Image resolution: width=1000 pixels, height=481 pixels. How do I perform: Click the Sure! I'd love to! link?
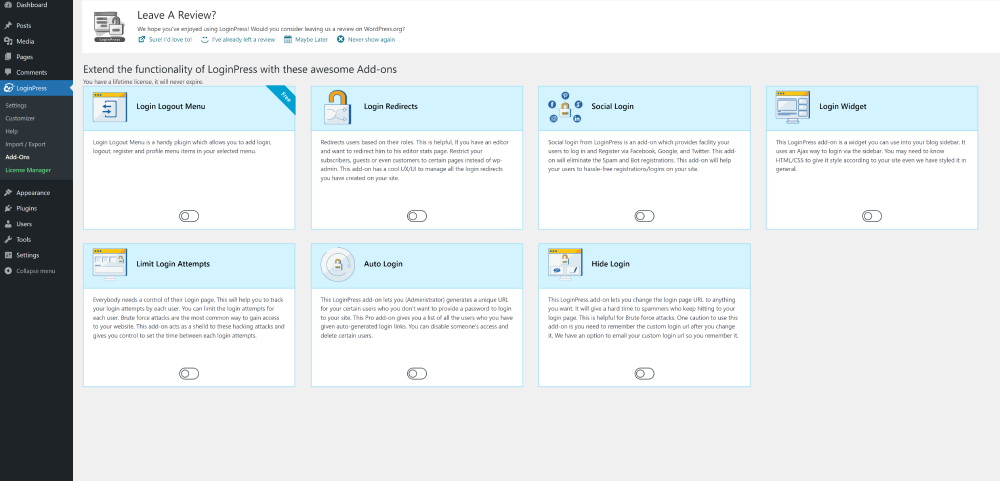(170, 40)
